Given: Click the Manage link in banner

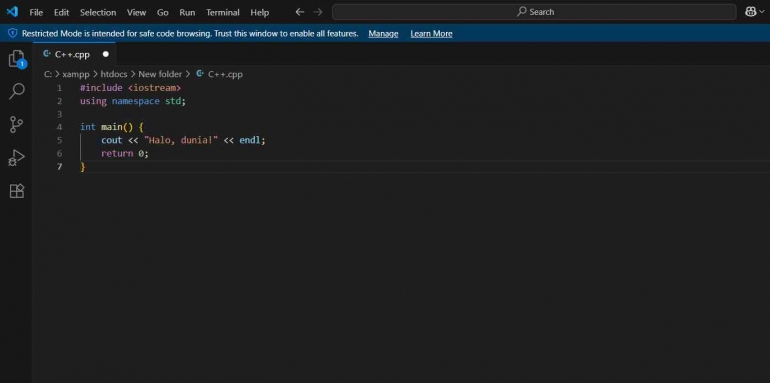Looking at the screenshot, I should (383, 33).
